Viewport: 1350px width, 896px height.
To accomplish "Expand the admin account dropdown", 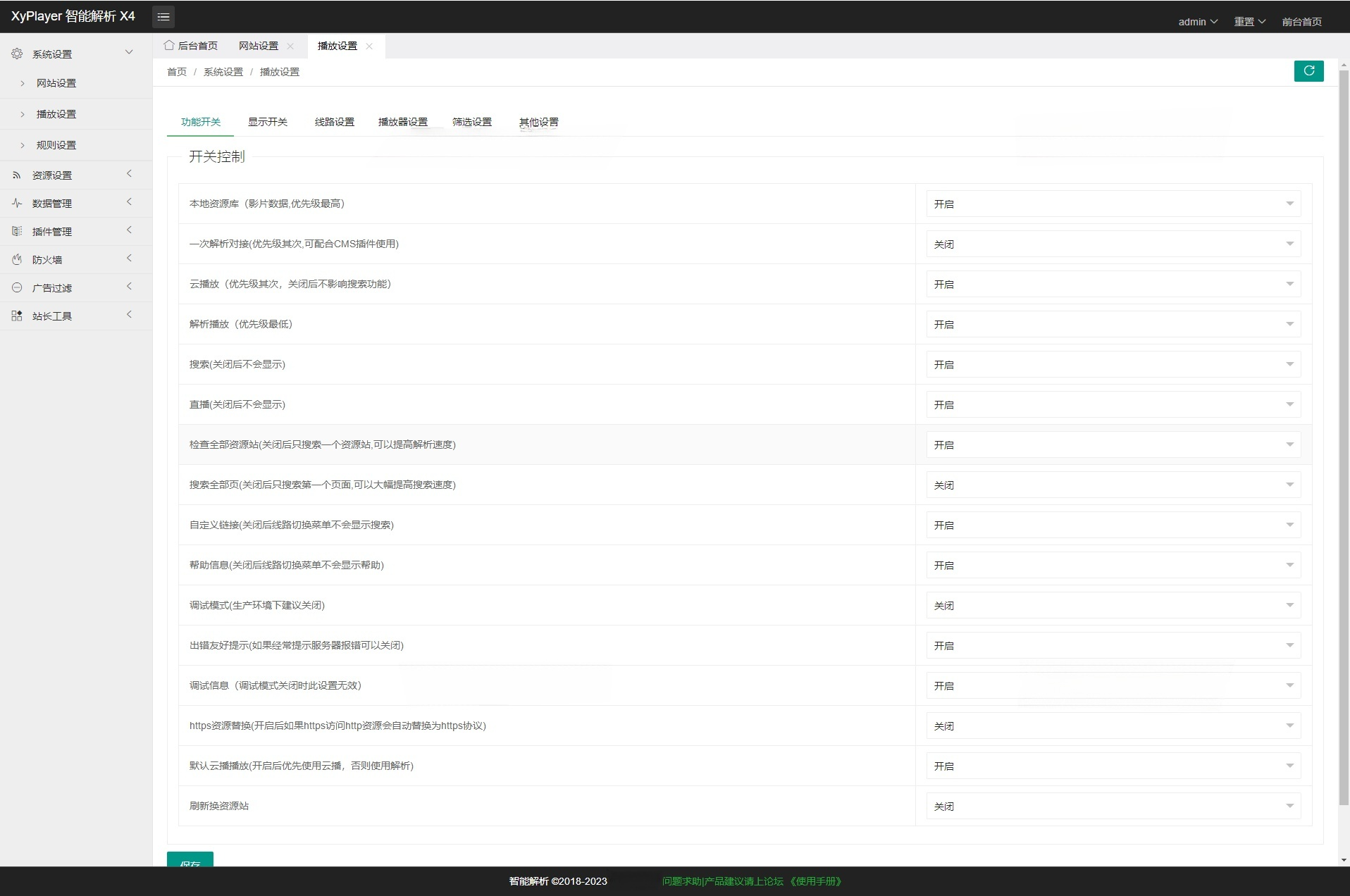I will pyautogui.click(x=1197, y=21).
